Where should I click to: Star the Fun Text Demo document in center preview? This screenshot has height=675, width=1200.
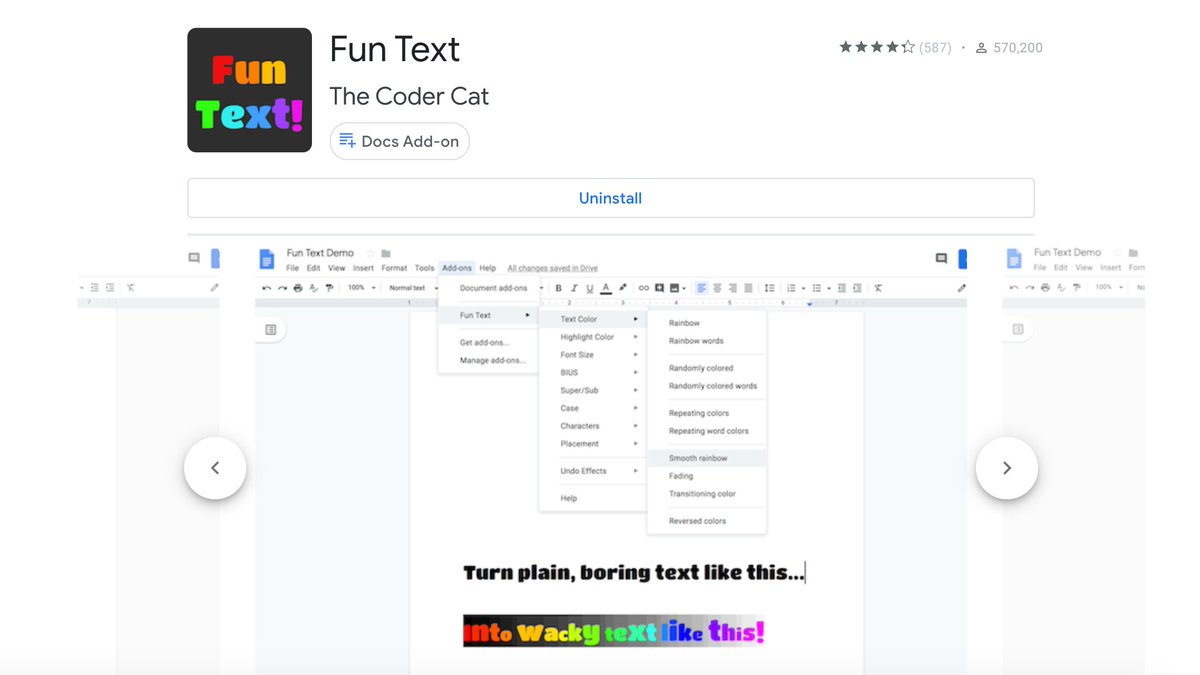(370, 253)
